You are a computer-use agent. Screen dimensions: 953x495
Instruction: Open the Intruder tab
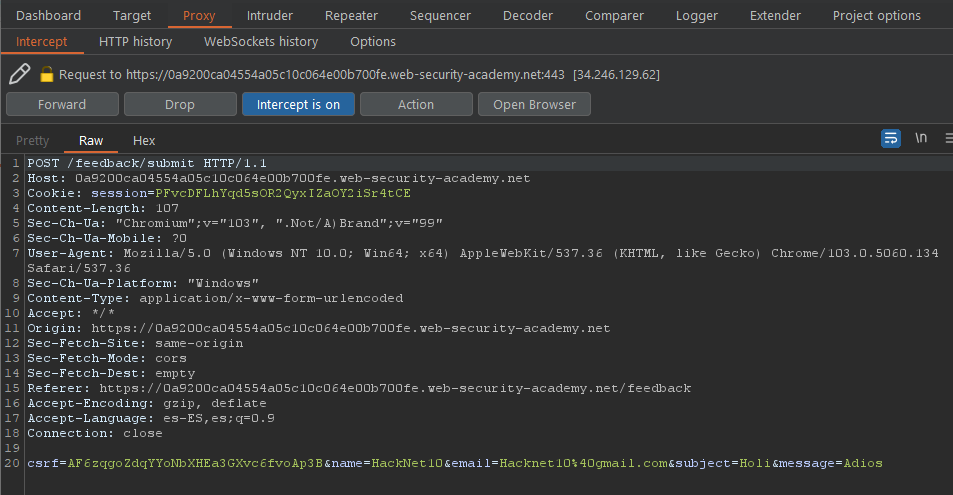coord(270,16)
